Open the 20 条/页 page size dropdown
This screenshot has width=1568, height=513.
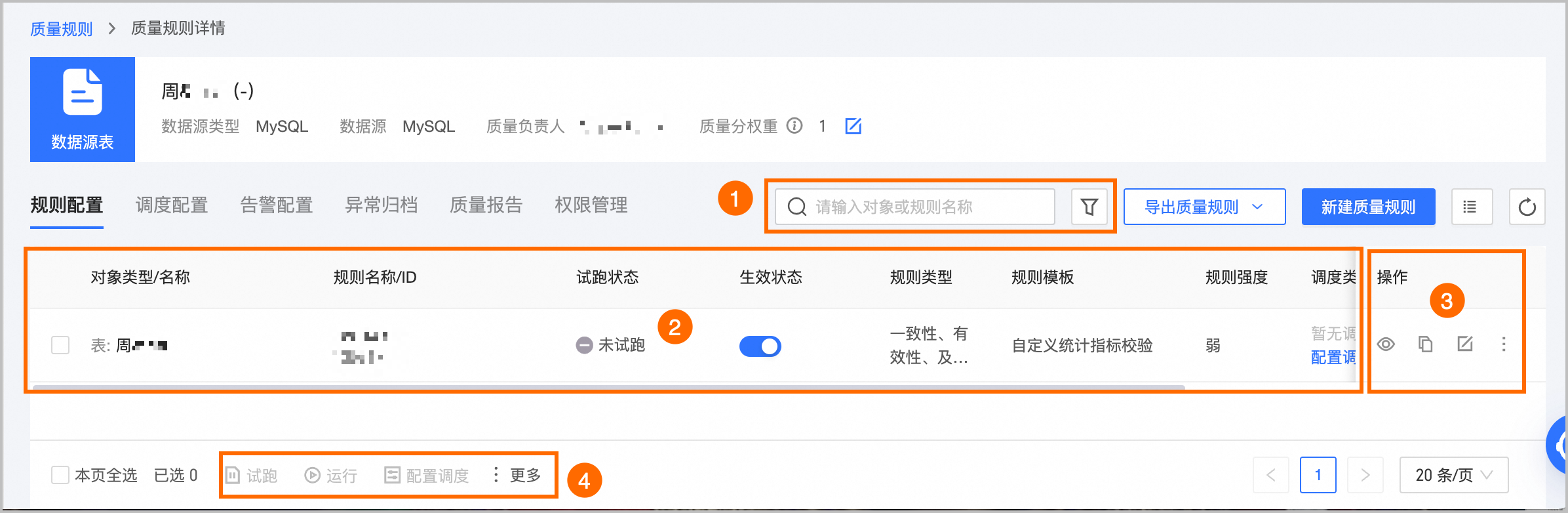click(x=1453, y=475)
